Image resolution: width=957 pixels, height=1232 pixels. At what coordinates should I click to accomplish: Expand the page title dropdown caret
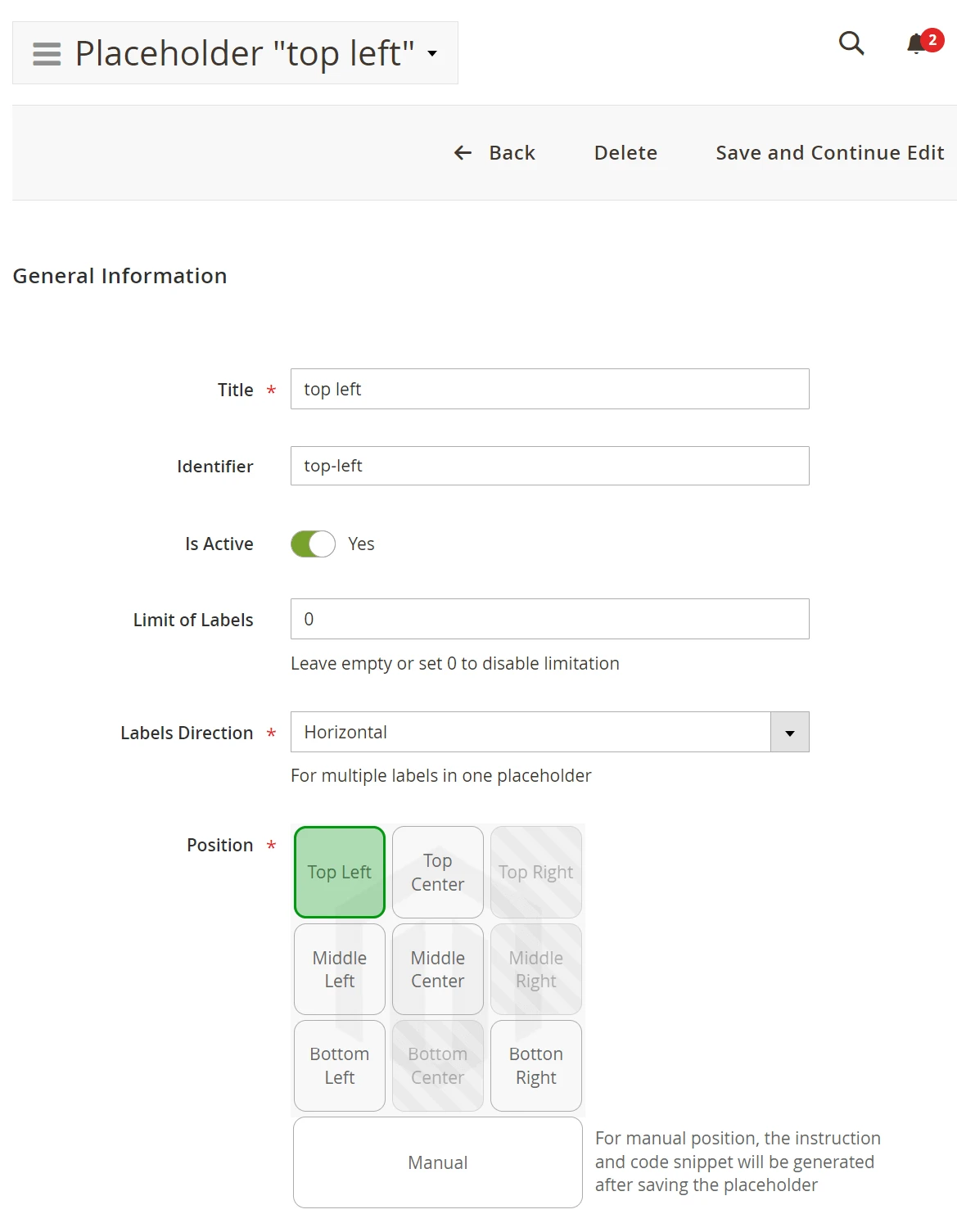(432, 54)
